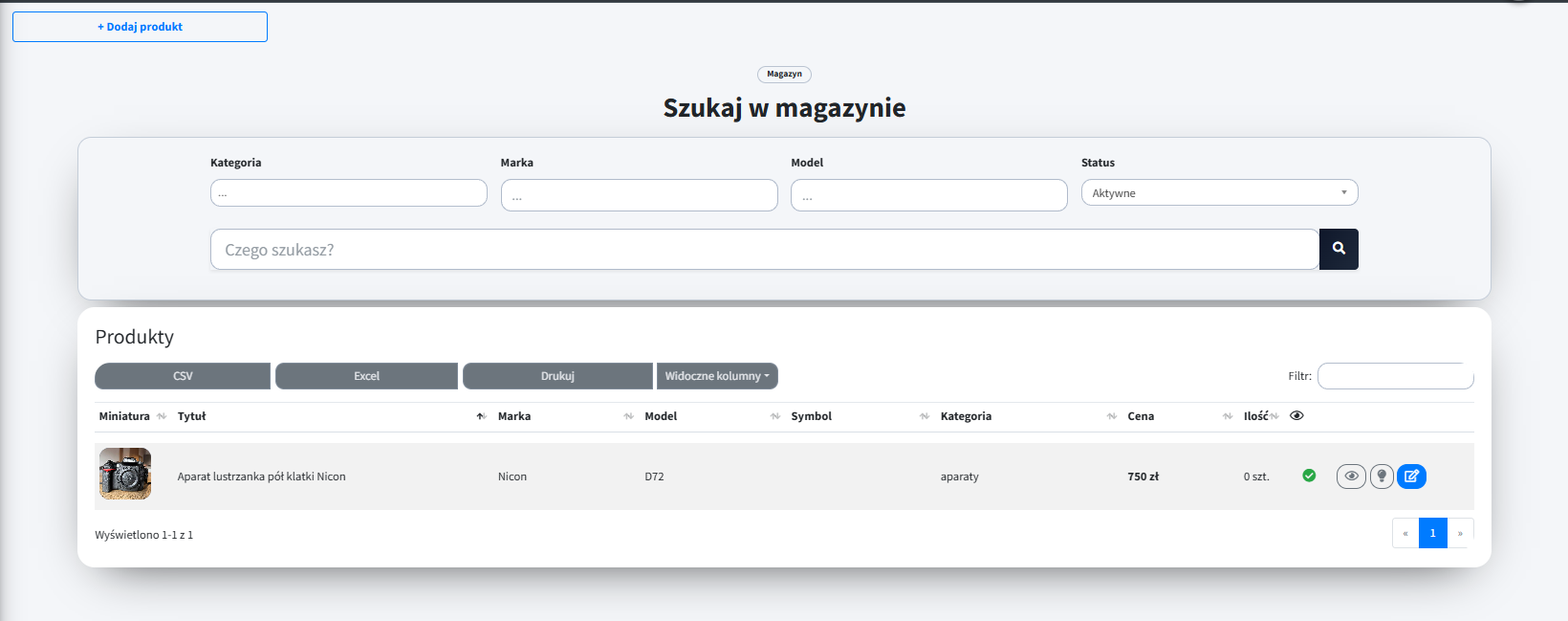The image size is (1568, 621).
Task: Click the Drukuj print button
Action: (557, 376)
